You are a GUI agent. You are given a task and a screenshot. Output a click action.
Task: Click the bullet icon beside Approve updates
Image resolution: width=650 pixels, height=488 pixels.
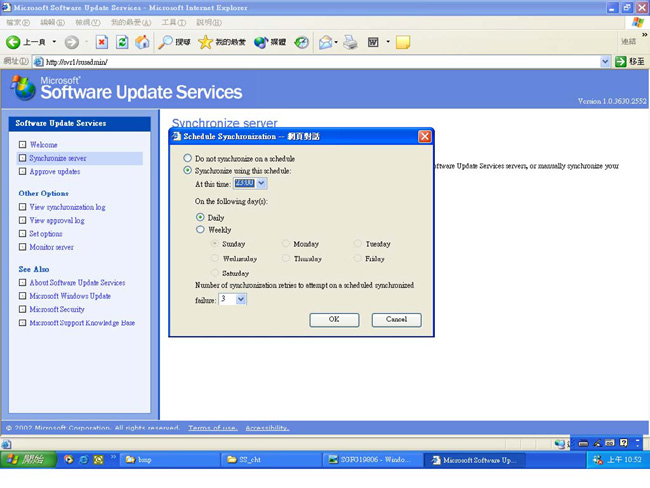click(x=22, y=171)
